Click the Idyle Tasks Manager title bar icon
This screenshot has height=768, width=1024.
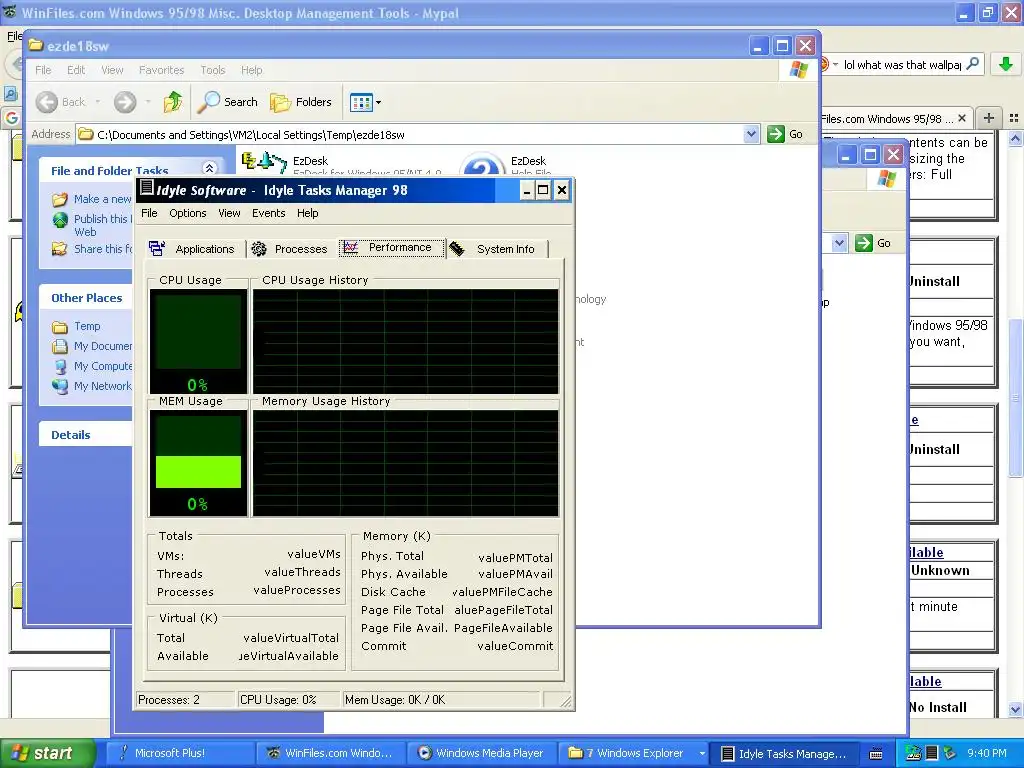[147, 189]
